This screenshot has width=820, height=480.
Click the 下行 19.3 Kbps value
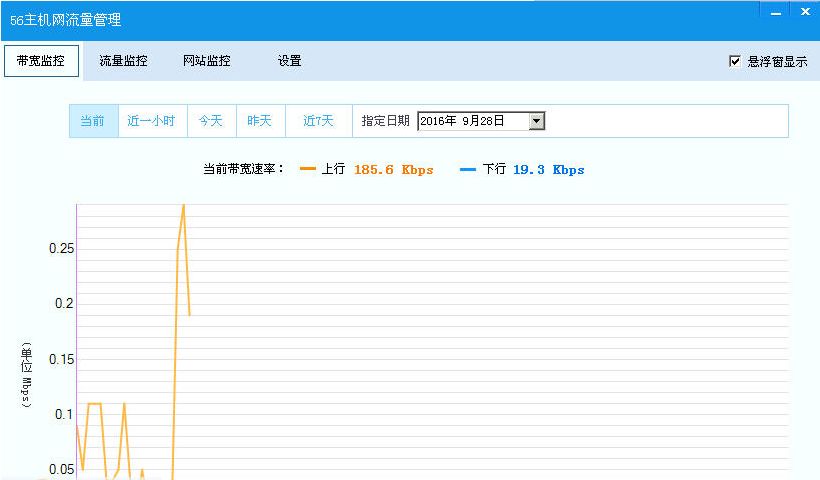point(549,169)
